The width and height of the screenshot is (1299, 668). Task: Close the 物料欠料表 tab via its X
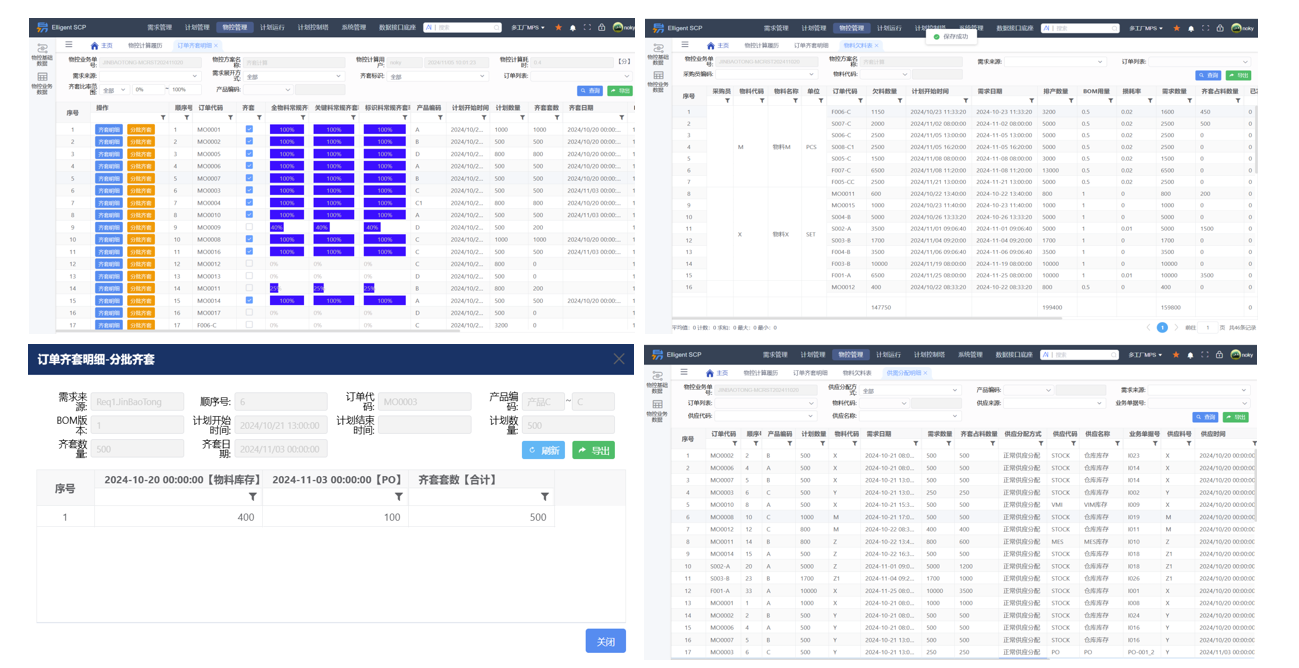(x=876, y=46)
